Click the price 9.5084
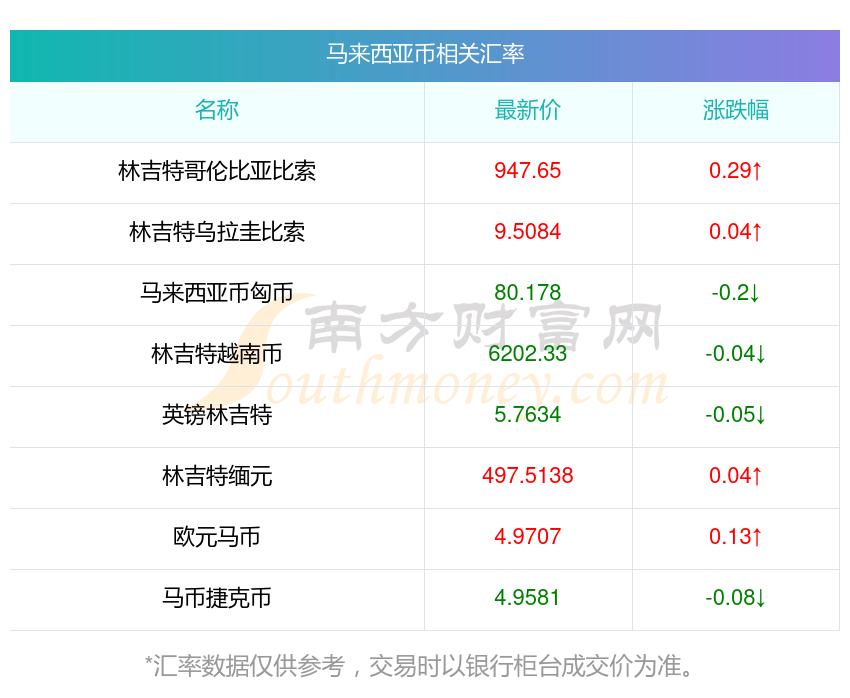The image size is (850, 698). click(527, 232)
